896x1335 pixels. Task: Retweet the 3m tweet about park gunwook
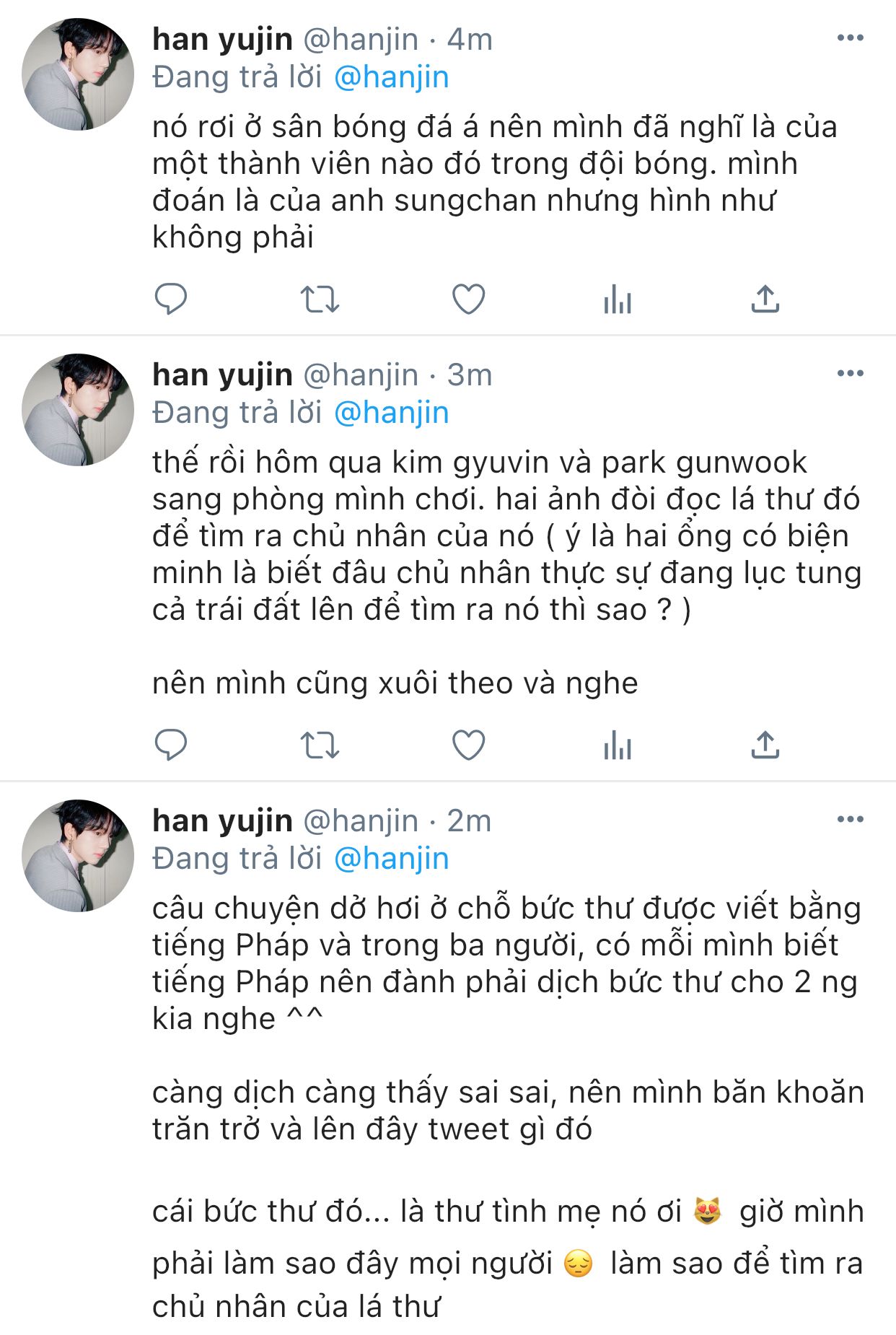(x=320, y=745)
